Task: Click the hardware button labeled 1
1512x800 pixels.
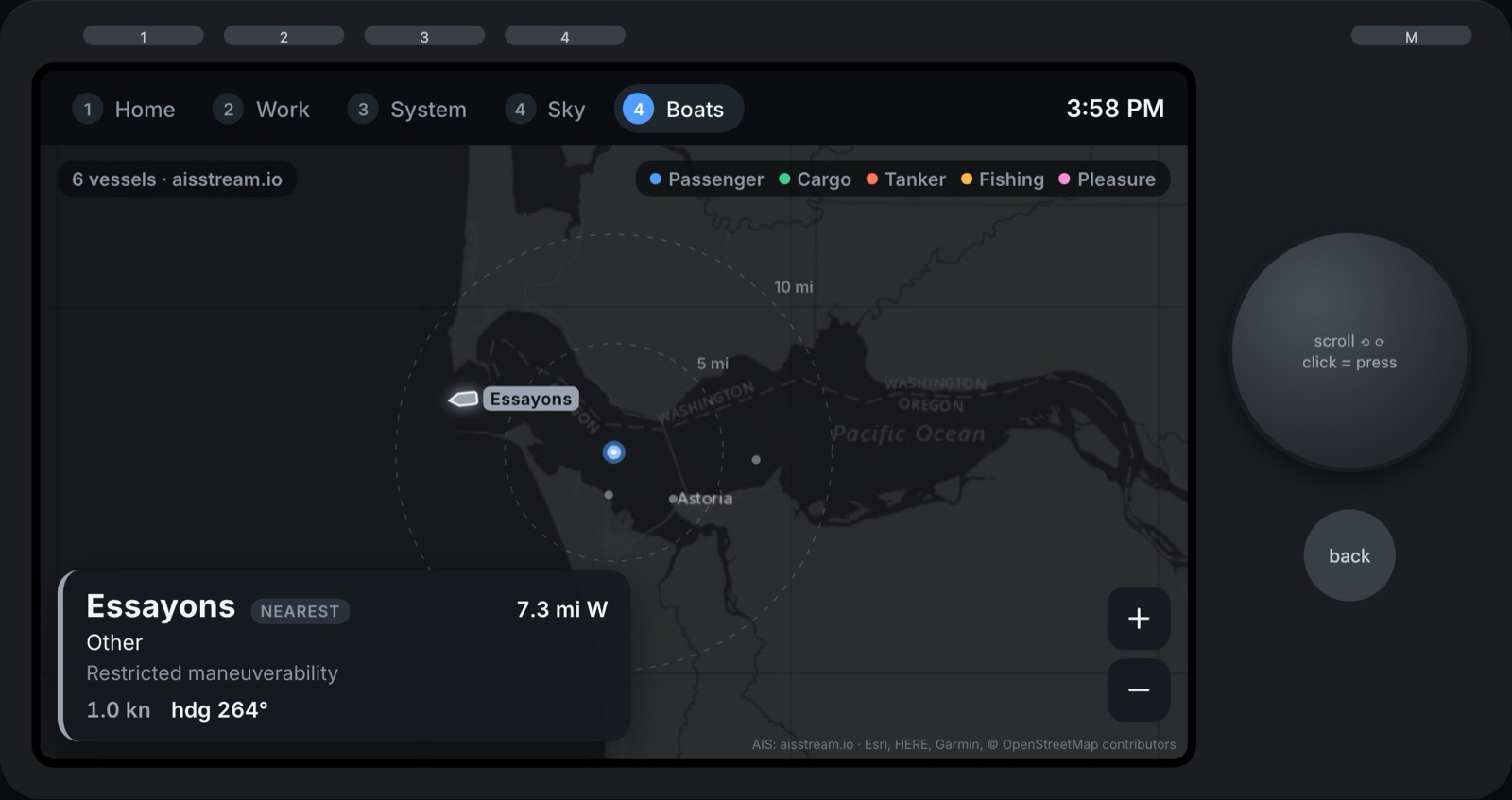Action: tap(144, 36)
